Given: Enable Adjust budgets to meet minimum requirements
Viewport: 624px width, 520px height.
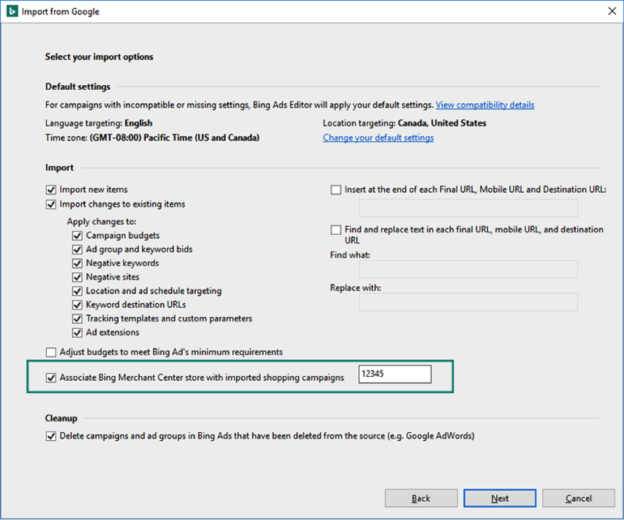Looking at the screenshot, I should point(51,352).
